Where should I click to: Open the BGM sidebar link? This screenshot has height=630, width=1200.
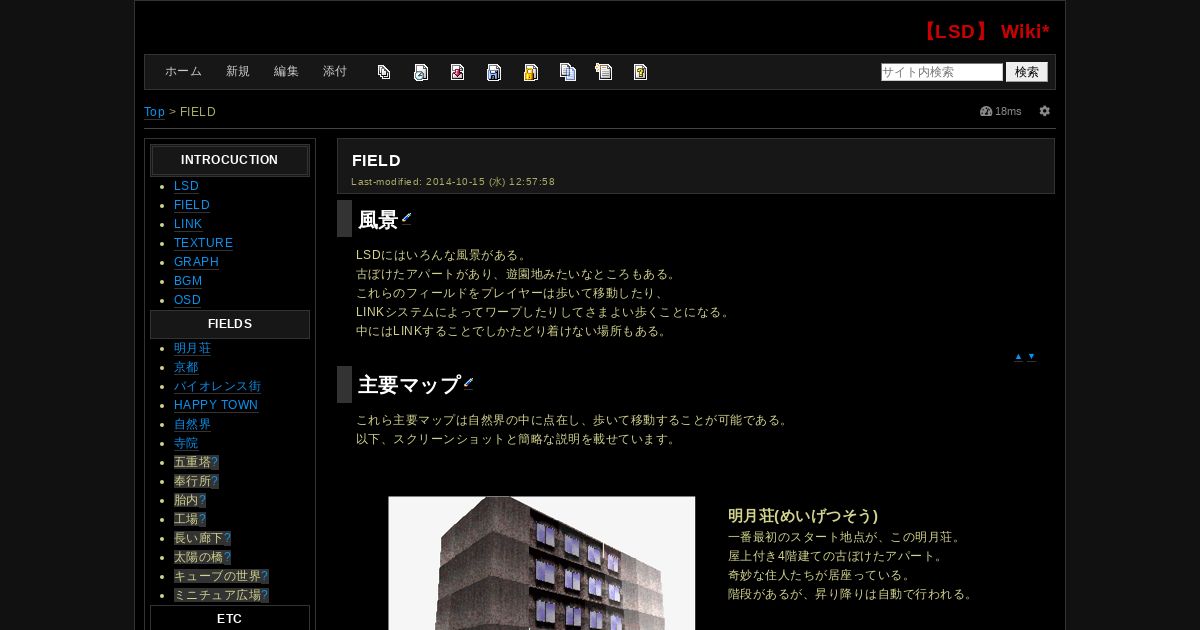point(188,281)
